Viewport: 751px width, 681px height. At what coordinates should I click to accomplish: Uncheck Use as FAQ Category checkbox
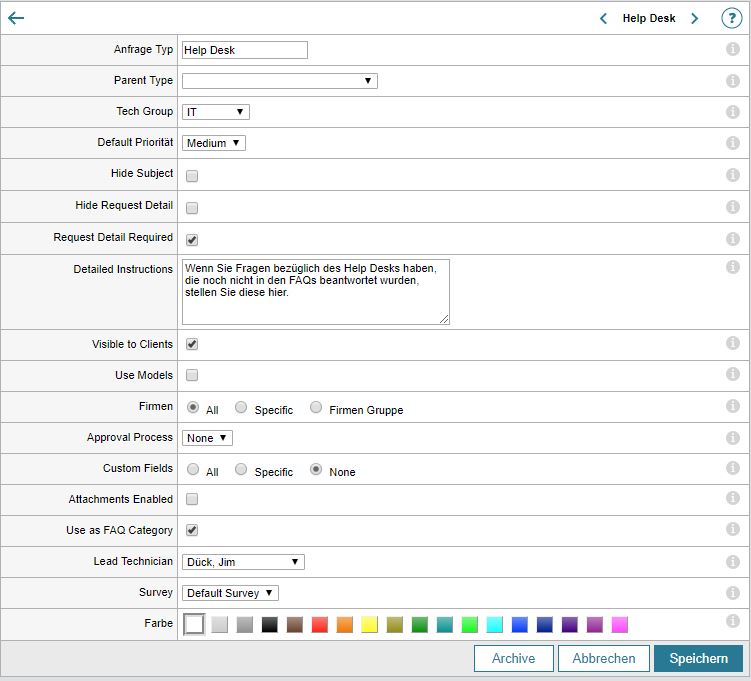coord(192,530)
